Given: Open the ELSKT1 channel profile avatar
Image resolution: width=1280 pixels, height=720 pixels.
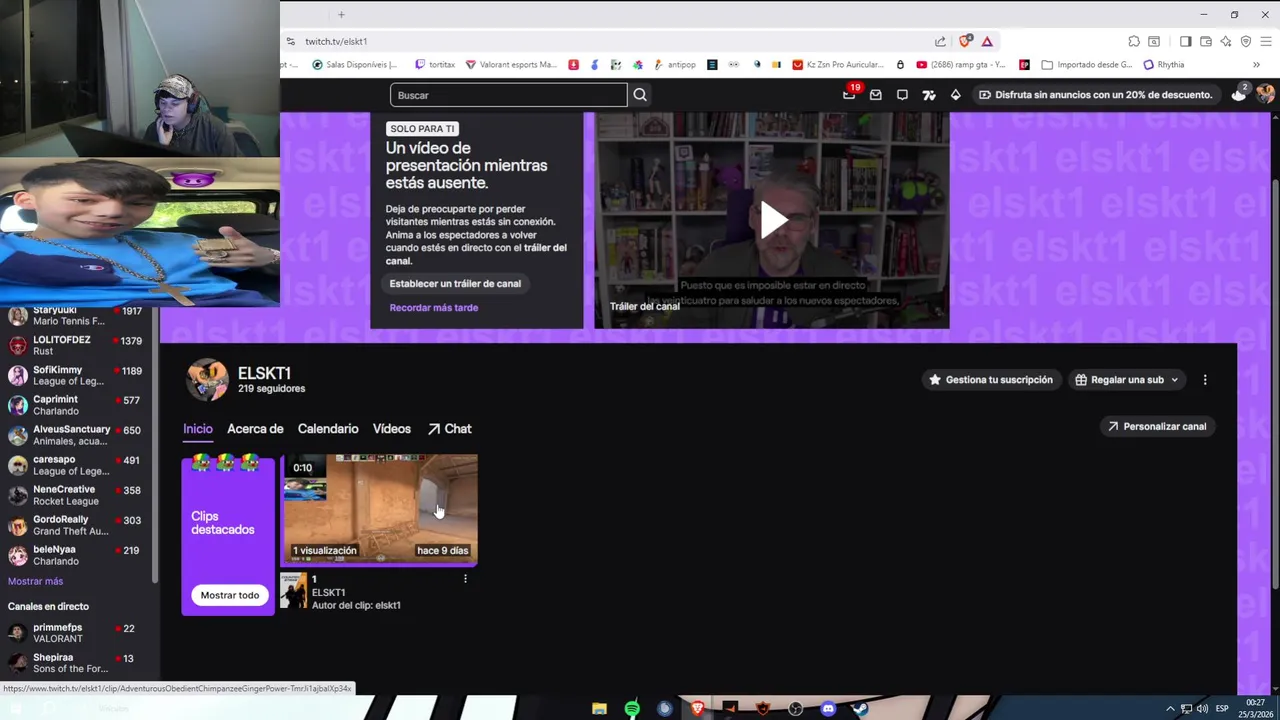Looking at the screenshot, I should pyautogui.click(x=208, y=380).
